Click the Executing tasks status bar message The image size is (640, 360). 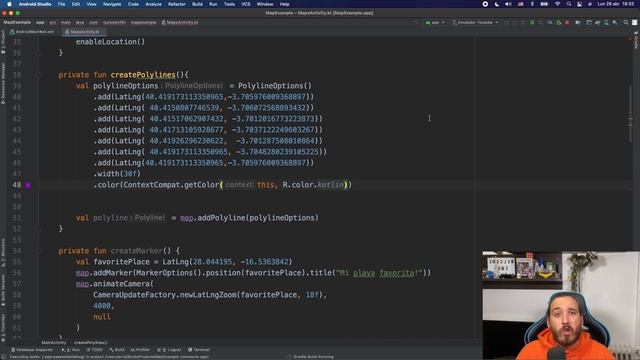pos(109,357)
